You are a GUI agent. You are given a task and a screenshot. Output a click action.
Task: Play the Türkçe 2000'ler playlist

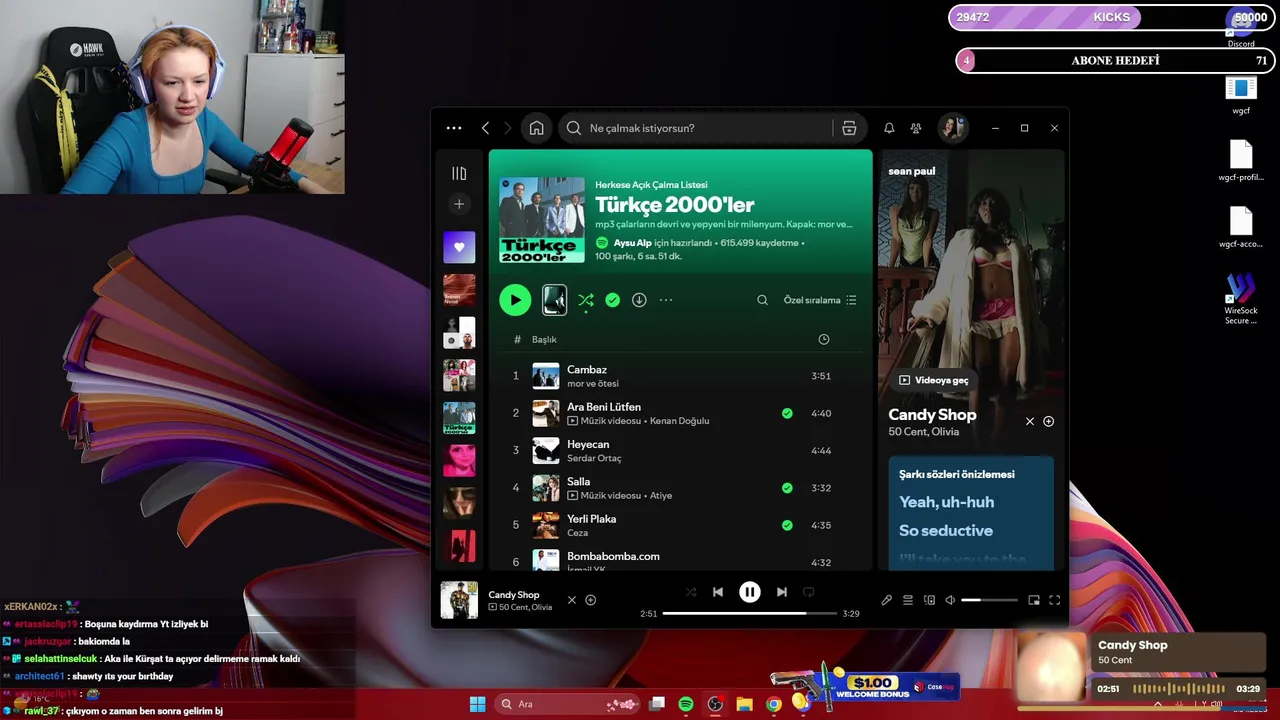[515, 300]
